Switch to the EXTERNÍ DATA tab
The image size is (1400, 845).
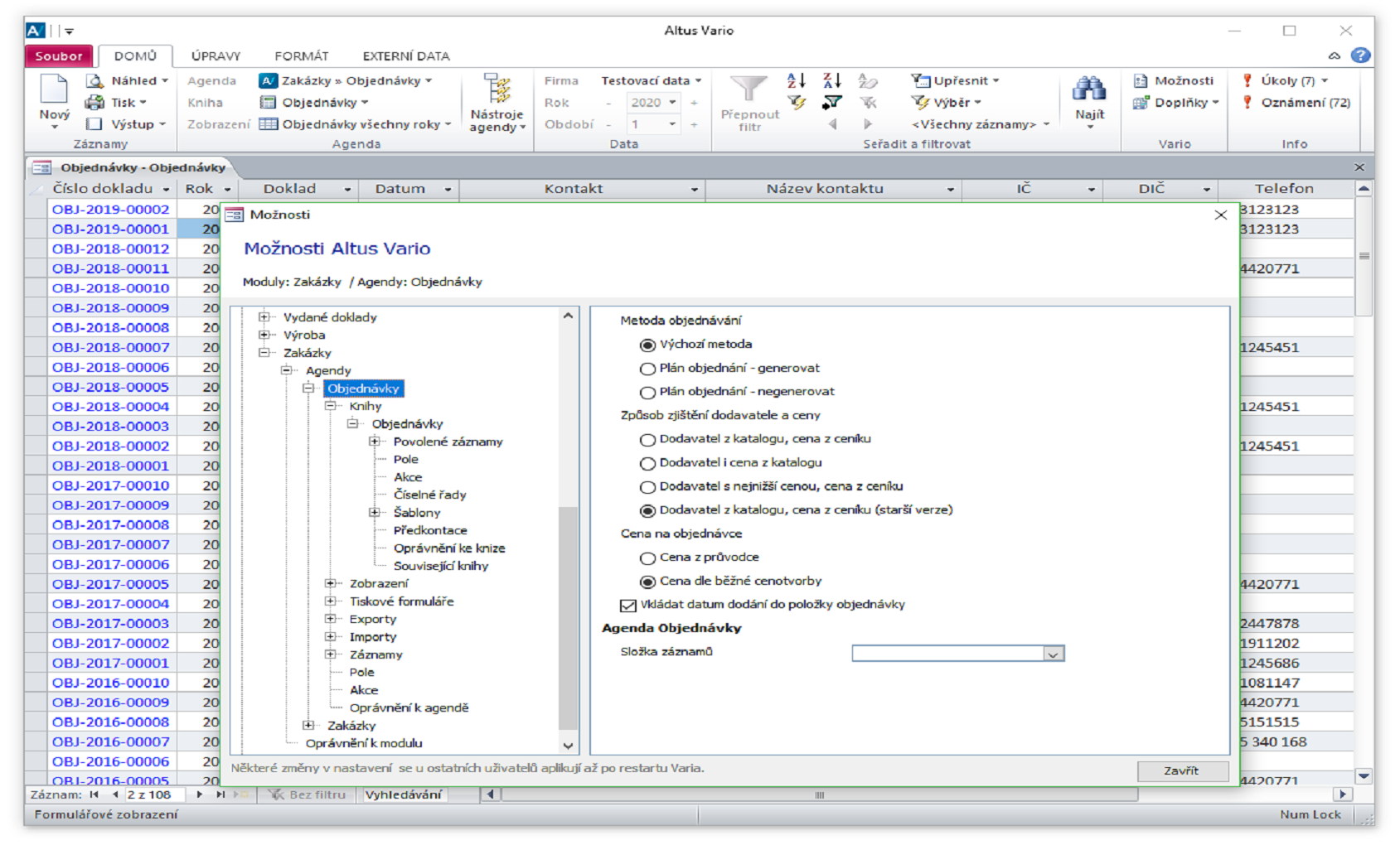point(406,56)
